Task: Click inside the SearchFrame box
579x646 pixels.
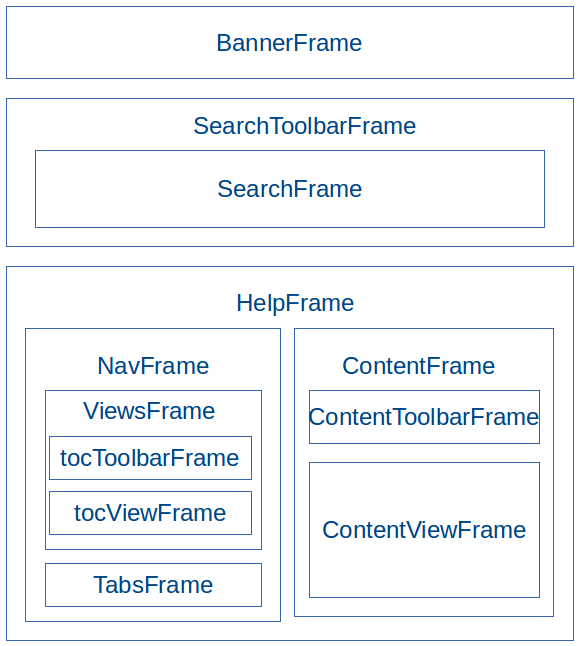Action: point(290,189)
